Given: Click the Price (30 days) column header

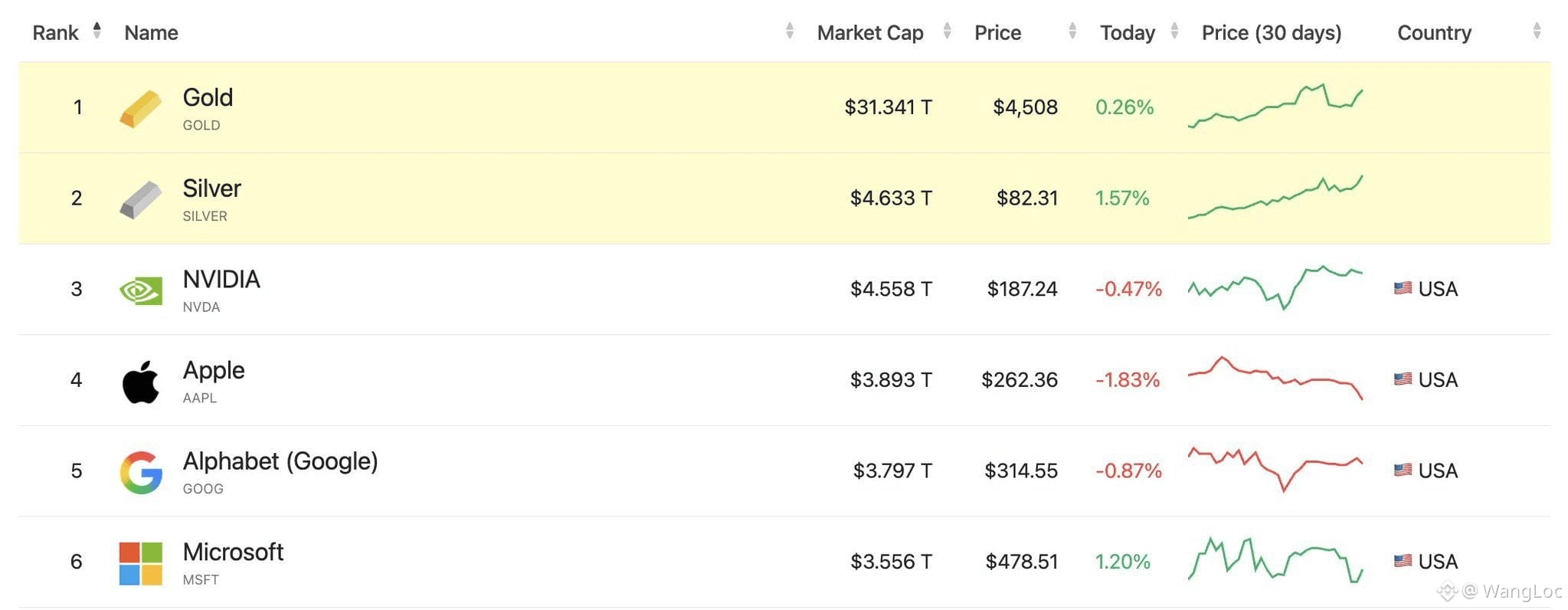Looking at the screenshot, I should [1271, 33].
